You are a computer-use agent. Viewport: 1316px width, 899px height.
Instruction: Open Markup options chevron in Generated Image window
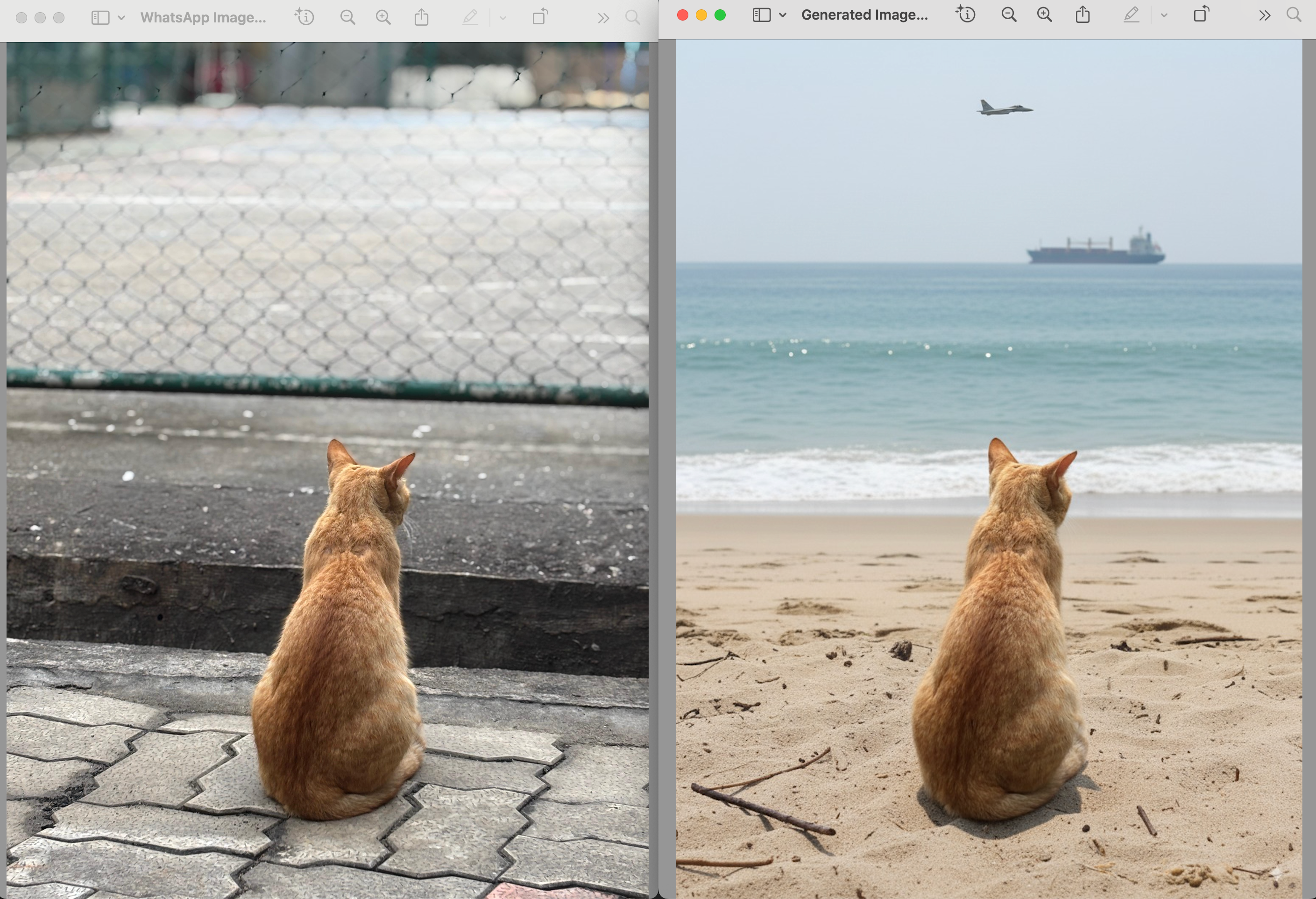[x=1164, y=15]
